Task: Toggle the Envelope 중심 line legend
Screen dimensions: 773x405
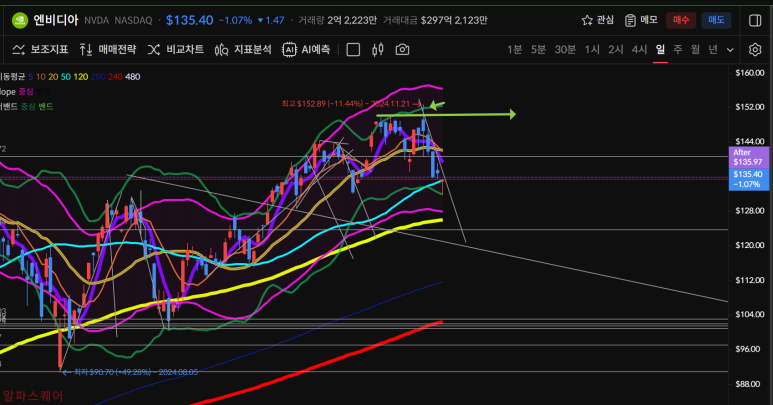Action: tap(26, 92)
